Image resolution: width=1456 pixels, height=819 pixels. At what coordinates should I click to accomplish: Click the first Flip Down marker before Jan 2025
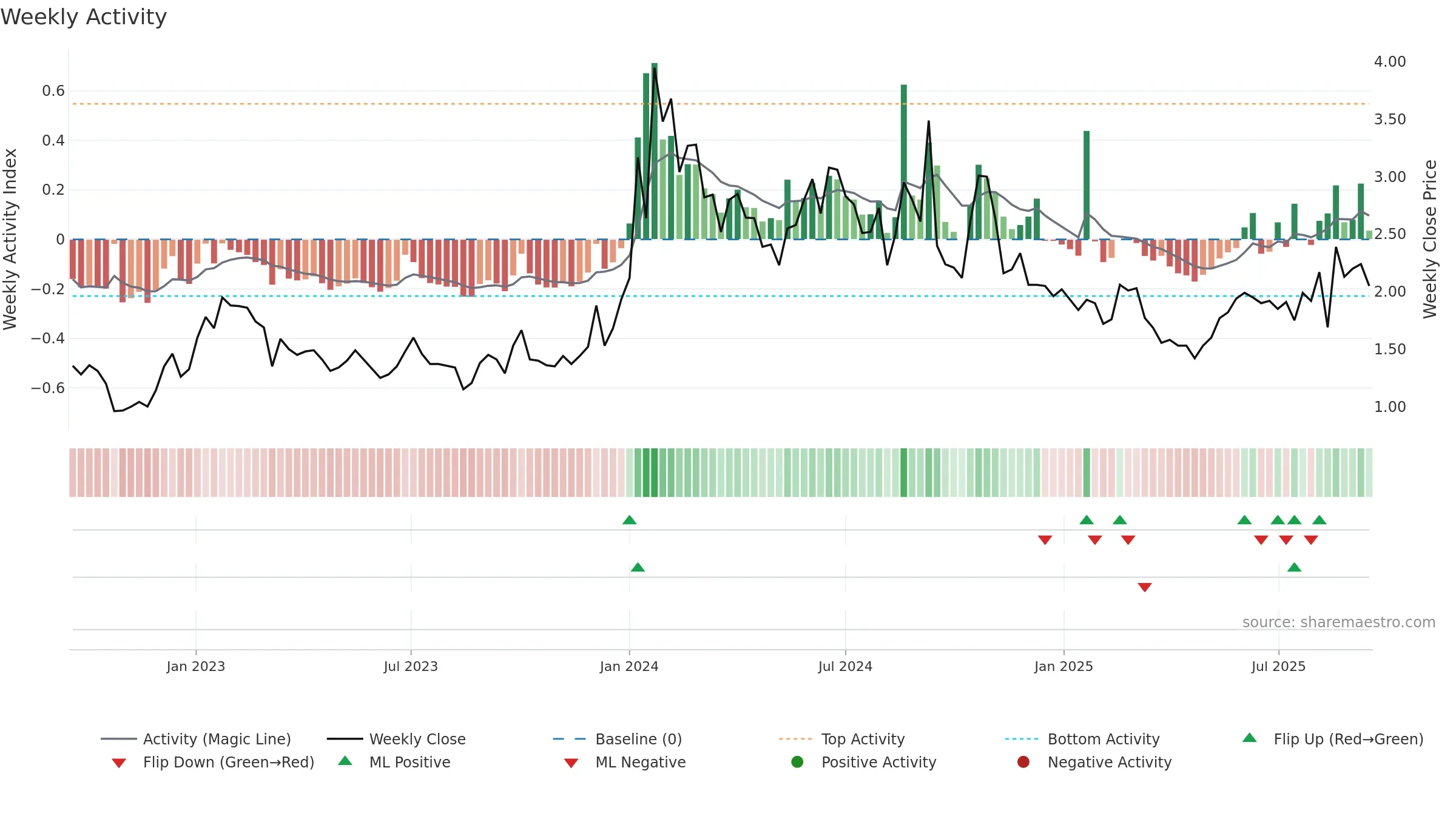[x=1045, y=540]
